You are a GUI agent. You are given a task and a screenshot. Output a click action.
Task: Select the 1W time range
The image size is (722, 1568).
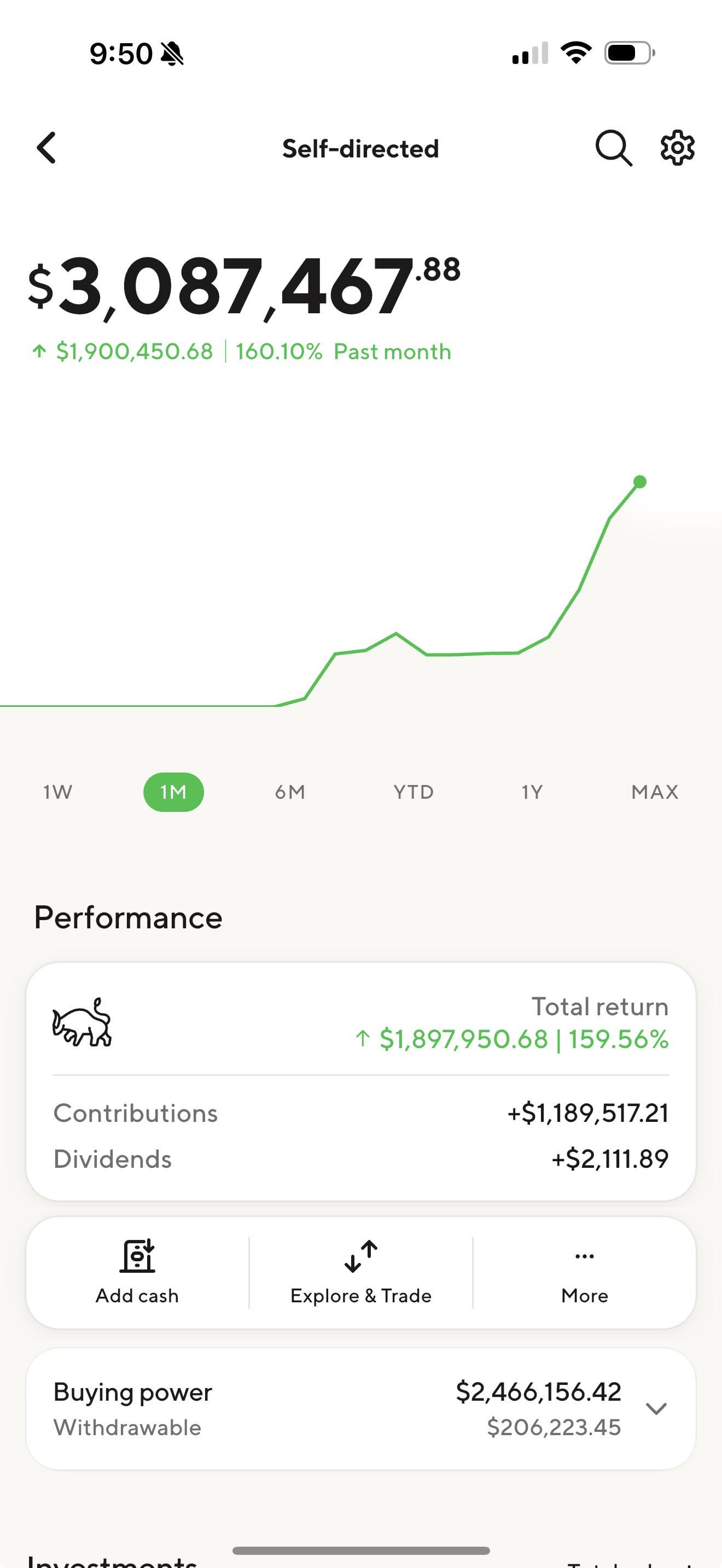click(x=58, y=792)
